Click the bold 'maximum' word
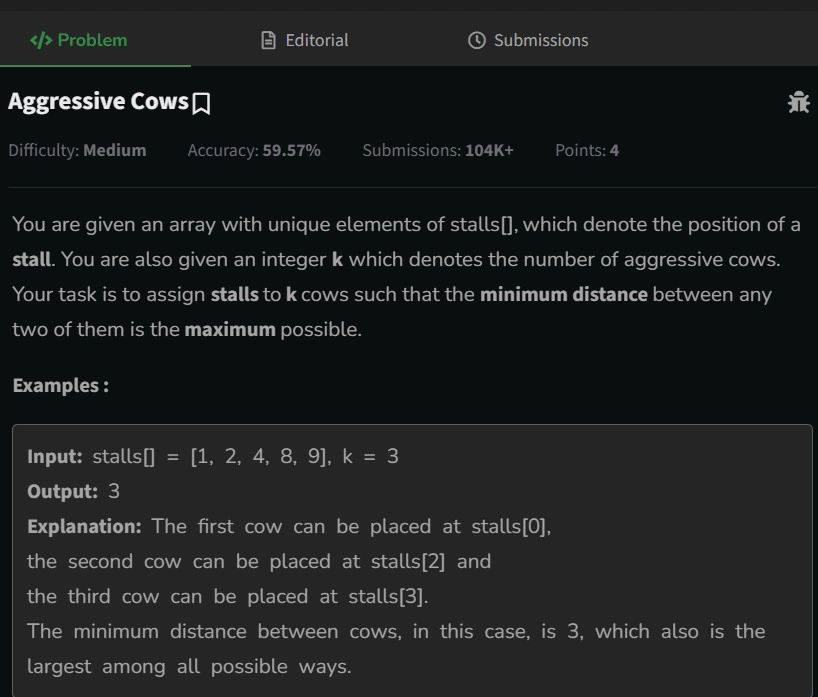 click(x=230, y=330)
